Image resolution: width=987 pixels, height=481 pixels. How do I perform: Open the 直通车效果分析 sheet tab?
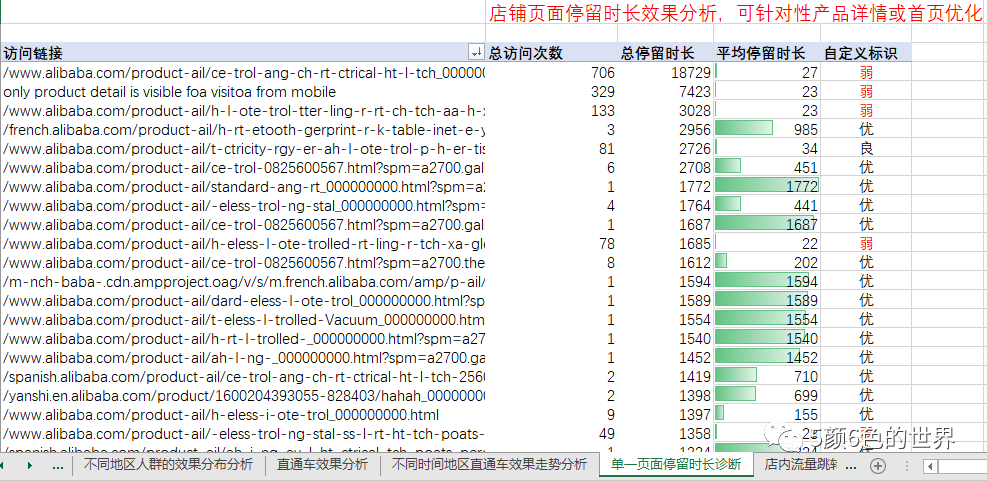point(322,465)
